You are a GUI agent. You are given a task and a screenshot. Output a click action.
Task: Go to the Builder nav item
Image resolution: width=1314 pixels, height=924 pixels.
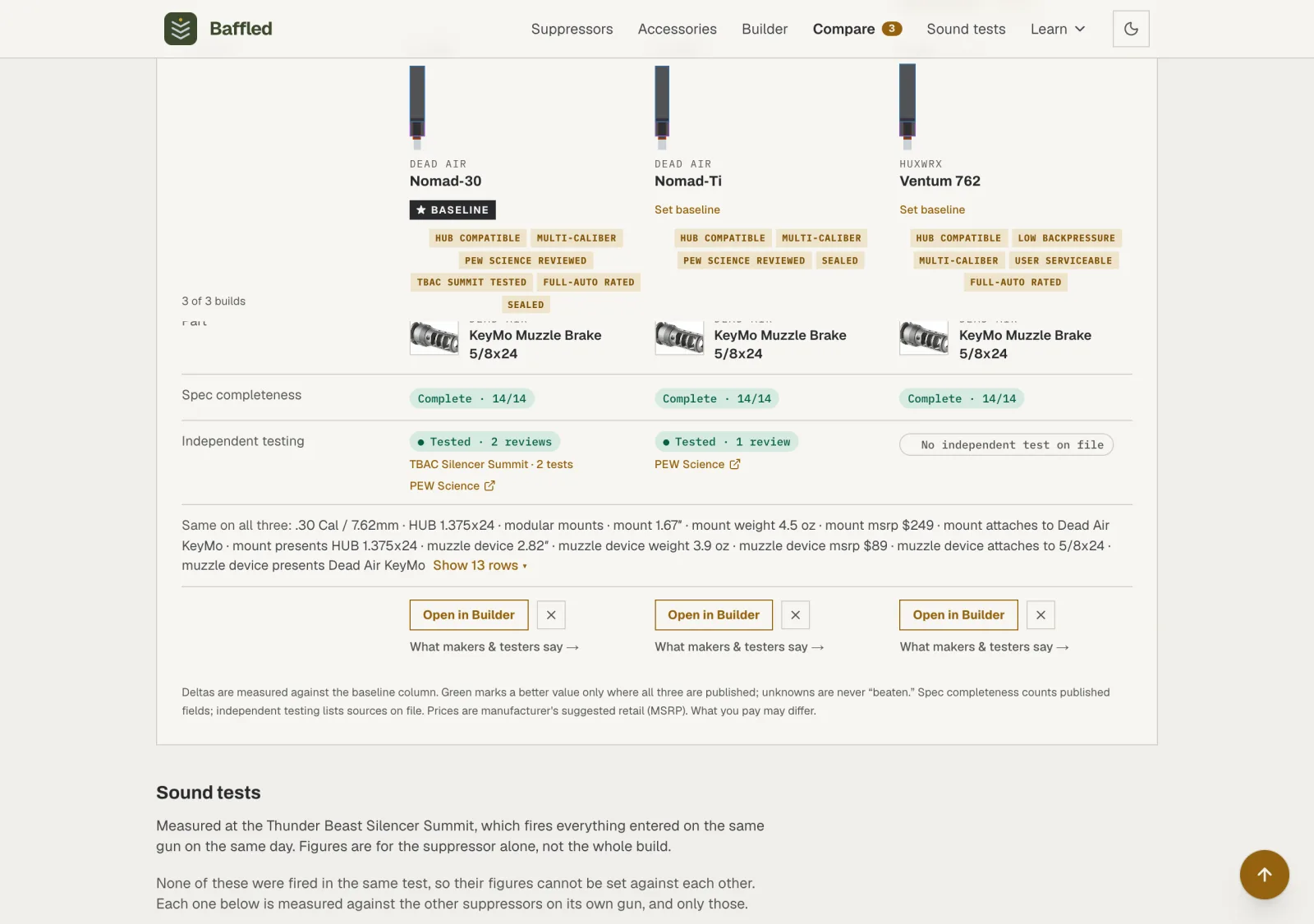(765, 29)
